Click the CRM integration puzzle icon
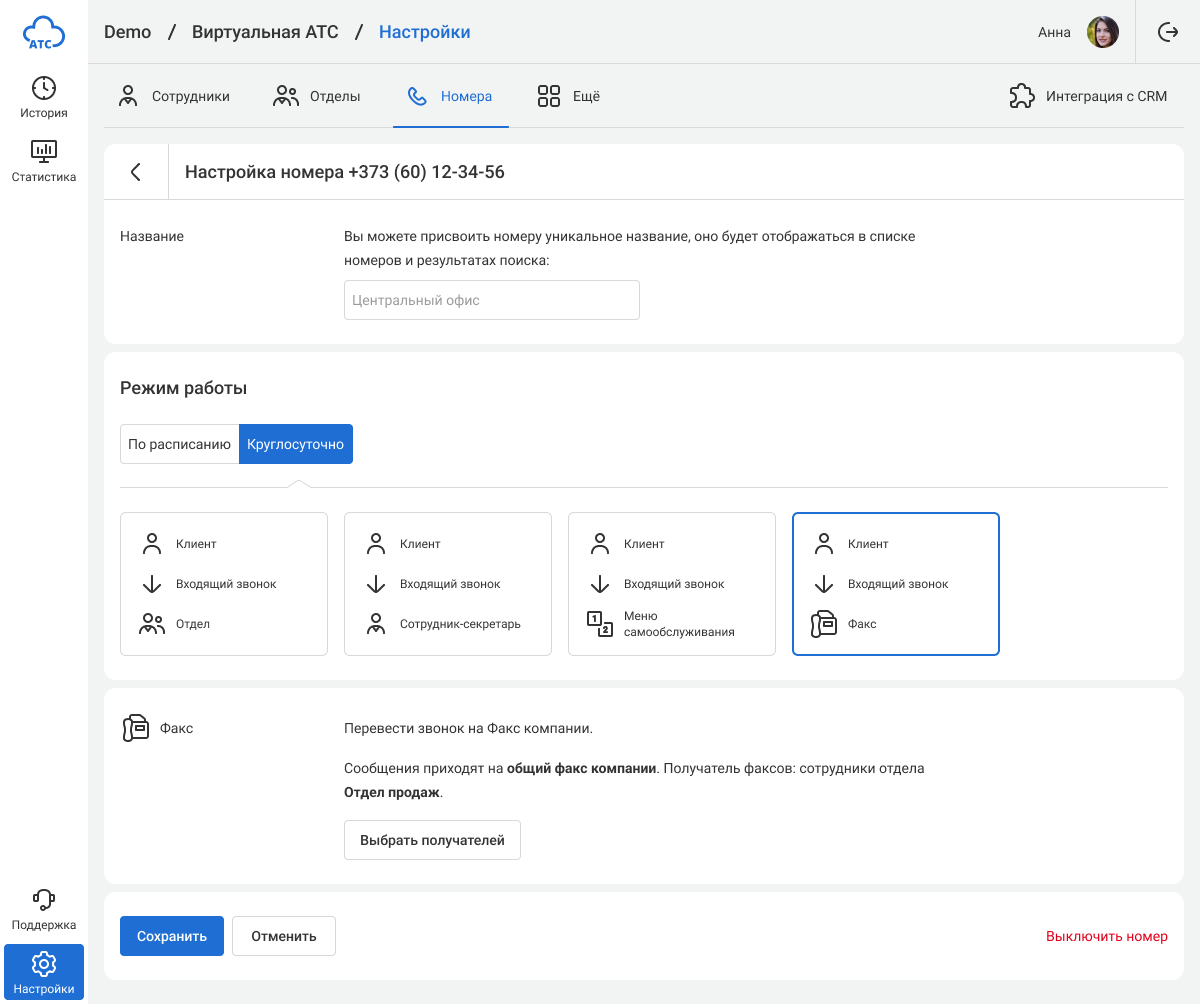Viewport: 1200px width, 1004px height. pyautogui.click(x=1021, y=97)
